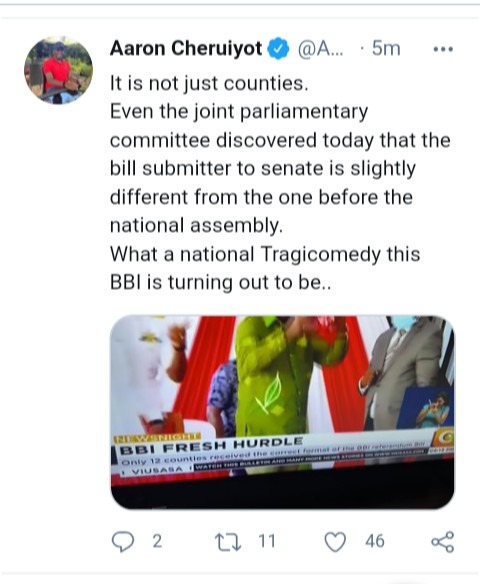Image resolution: width=480 pixels, height=584 pixels.
Task: Click the Aaron Cheruiyot display name
Action: (186, 48)
